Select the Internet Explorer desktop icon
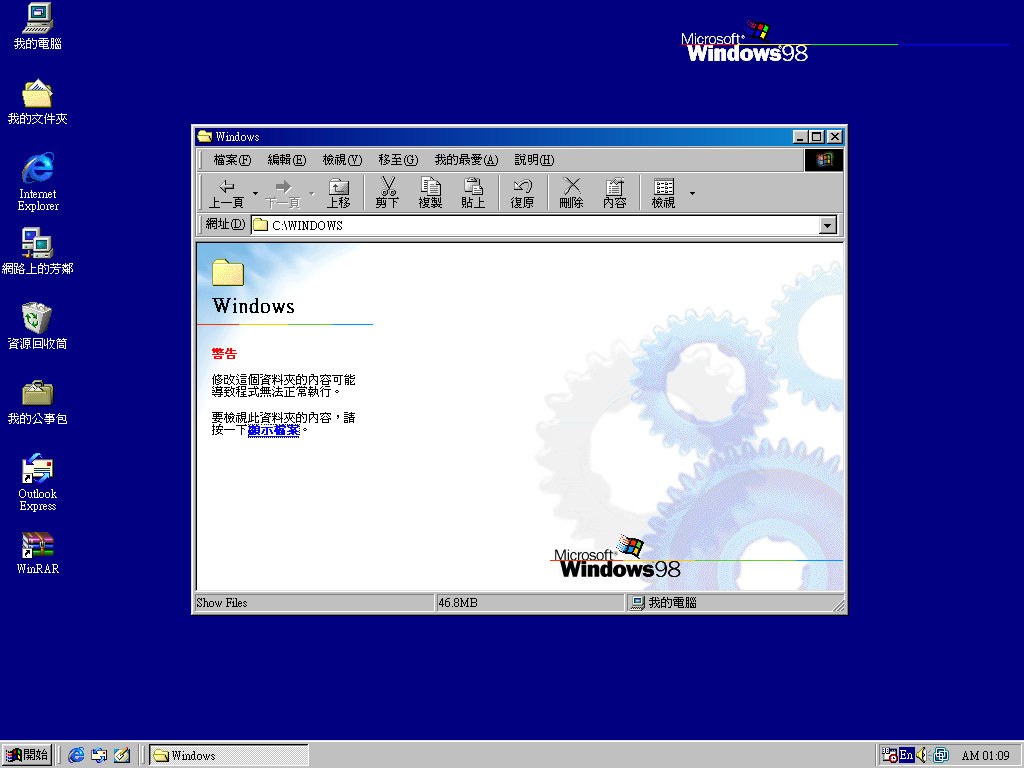 click(38, 182)
